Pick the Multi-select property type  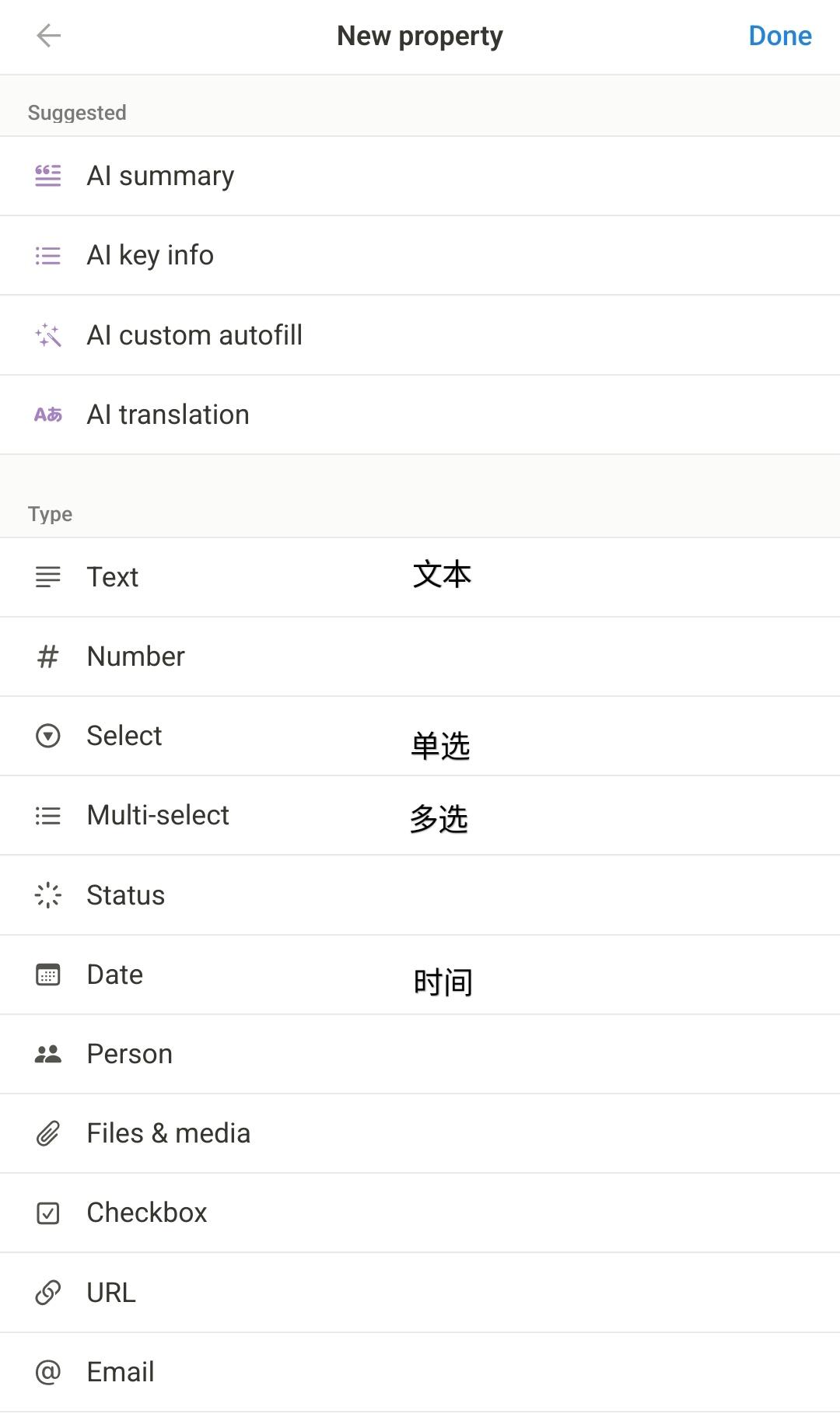pyautogui.click(x=158, y=815)
